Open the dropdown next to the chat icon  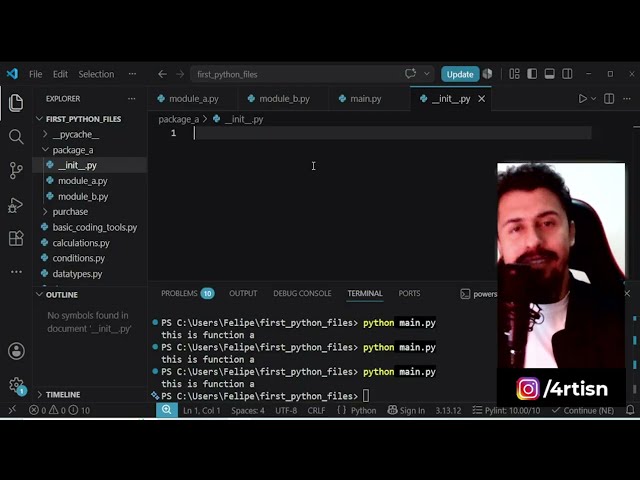tap(427, 74)
